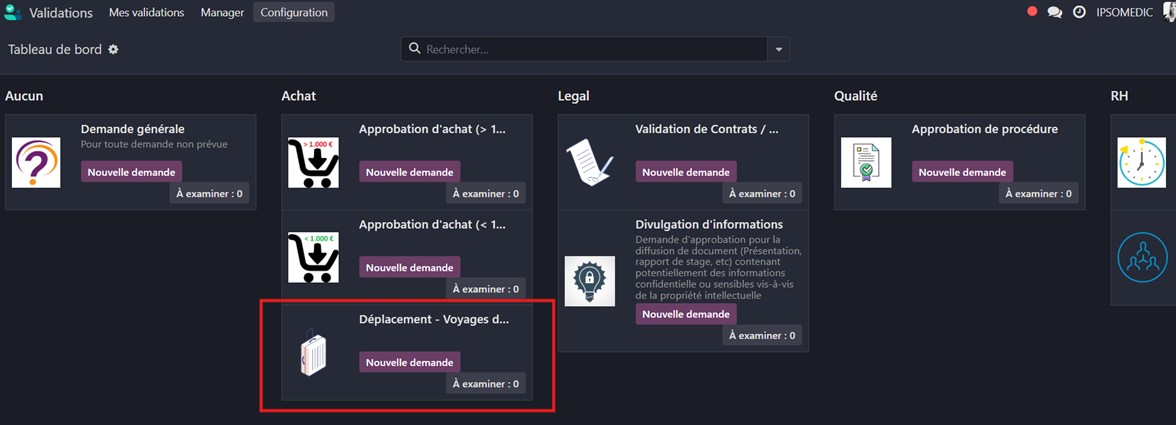The image size is (1176, 425).
Task: Open the Configuration menu
Action: 294,13
